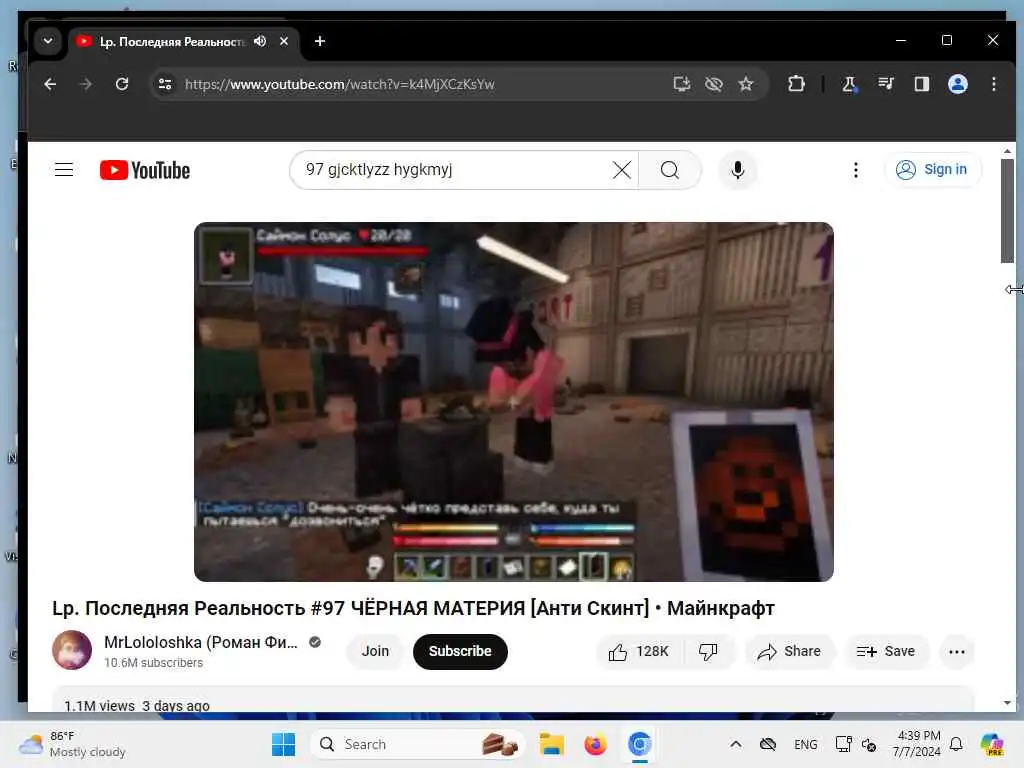Show hidden tray icons chevron
This screenshot has width=1024, height=768.
[x=735, y=744]
